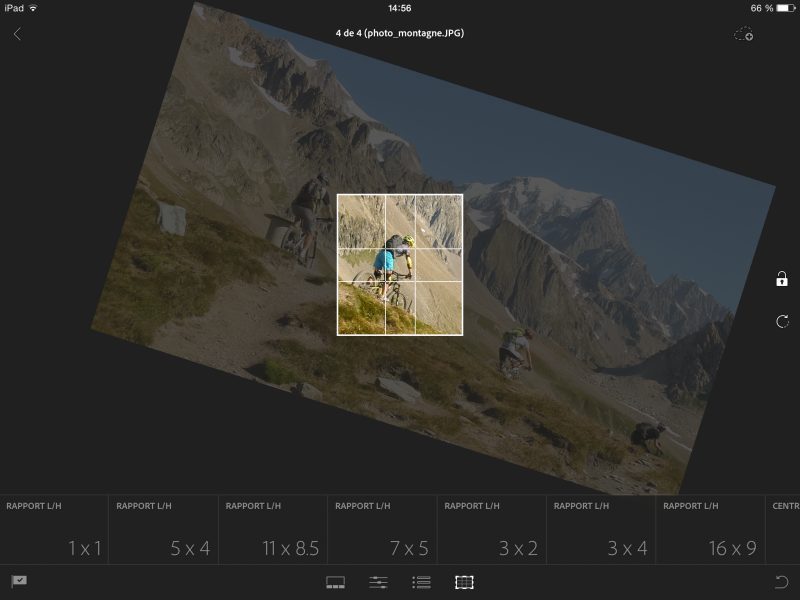
Task: Tap the partially visible CENTR preset
Action: pyautogui.click(x=784, y=530)
